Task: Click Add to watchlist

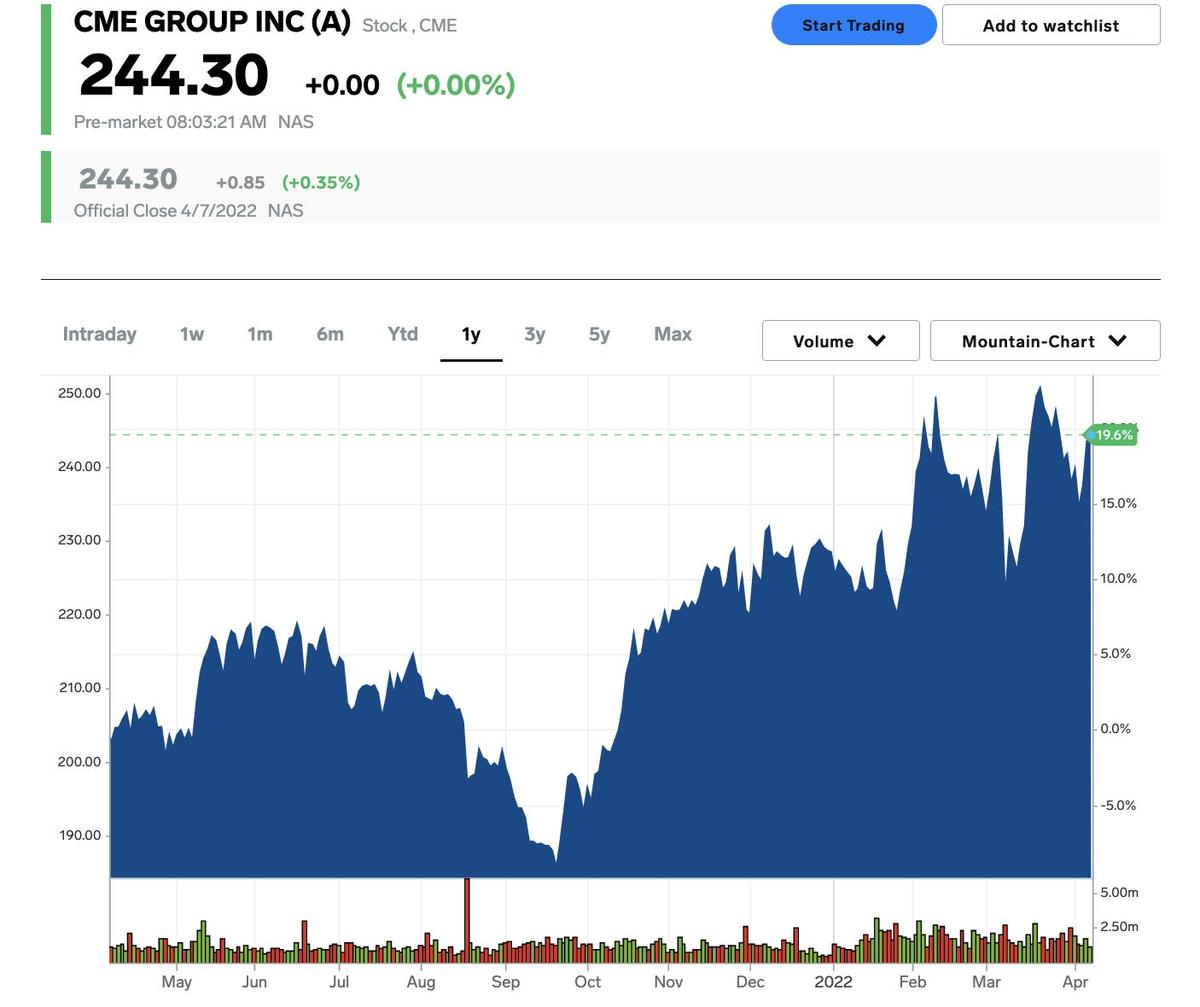Action: pyautogui.click(x=1050, y=25)
